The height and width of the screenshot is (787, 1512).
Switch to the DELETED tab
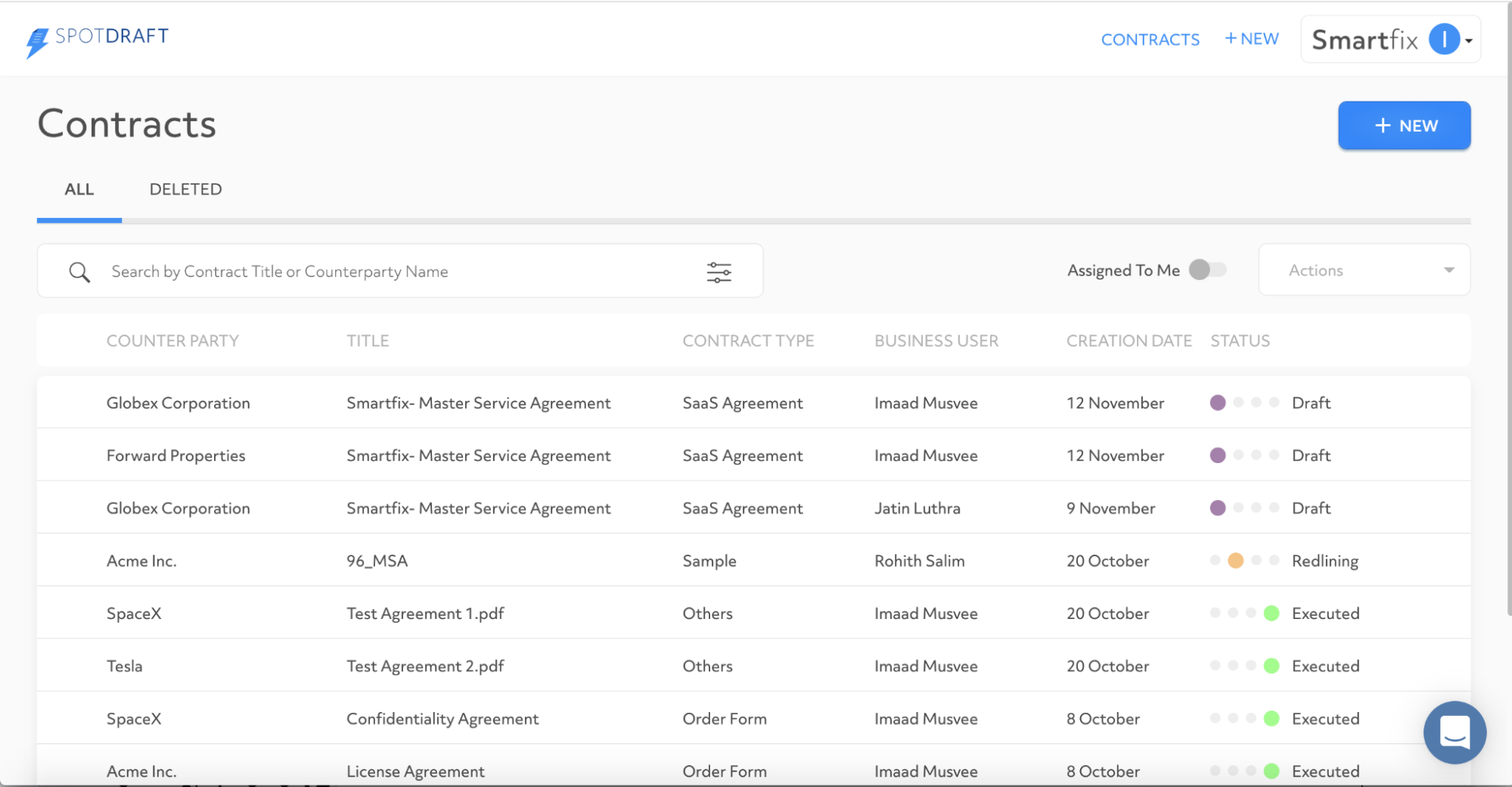coord(185,189)
